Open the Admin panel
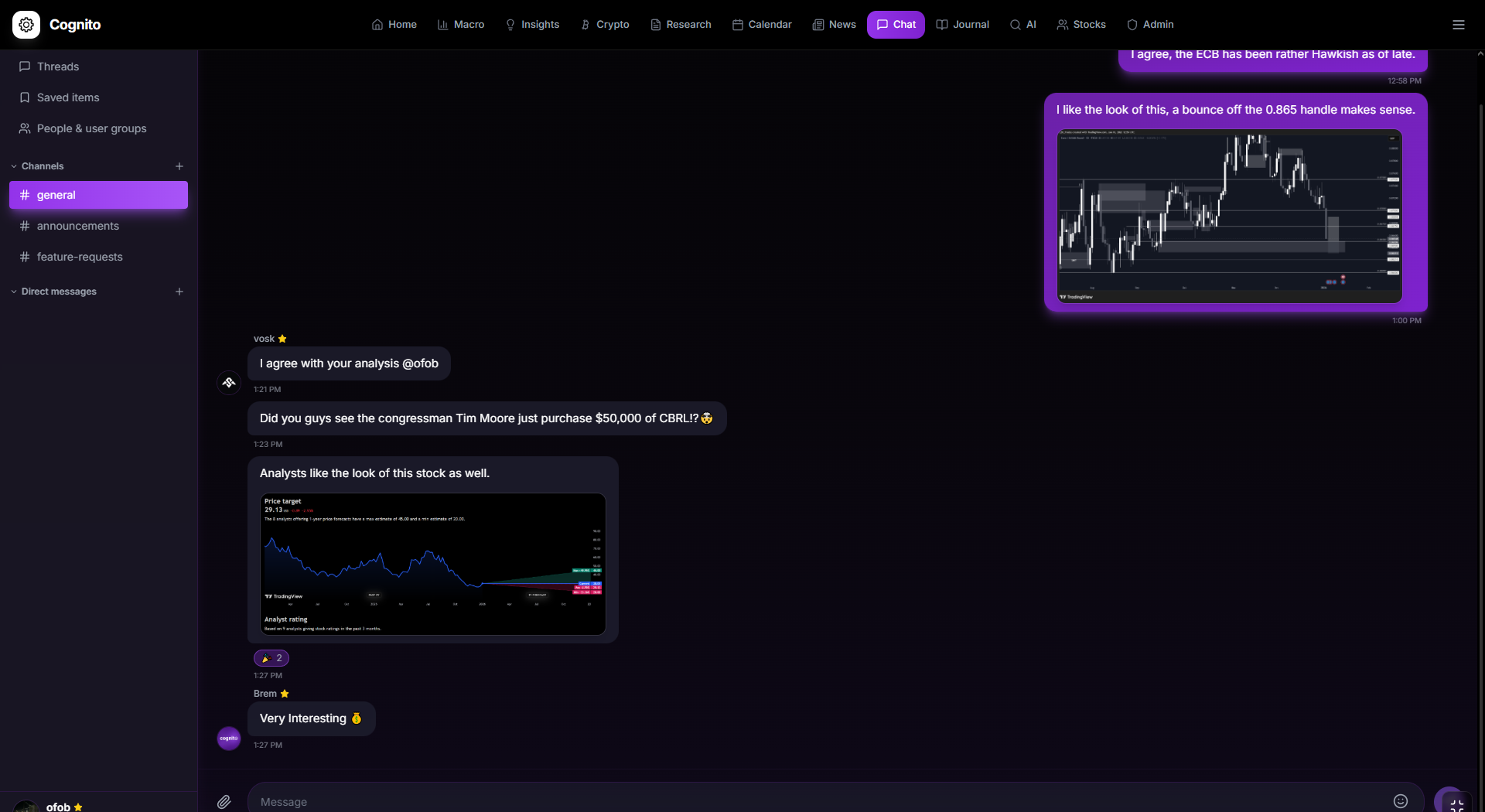 (1150, 24)
